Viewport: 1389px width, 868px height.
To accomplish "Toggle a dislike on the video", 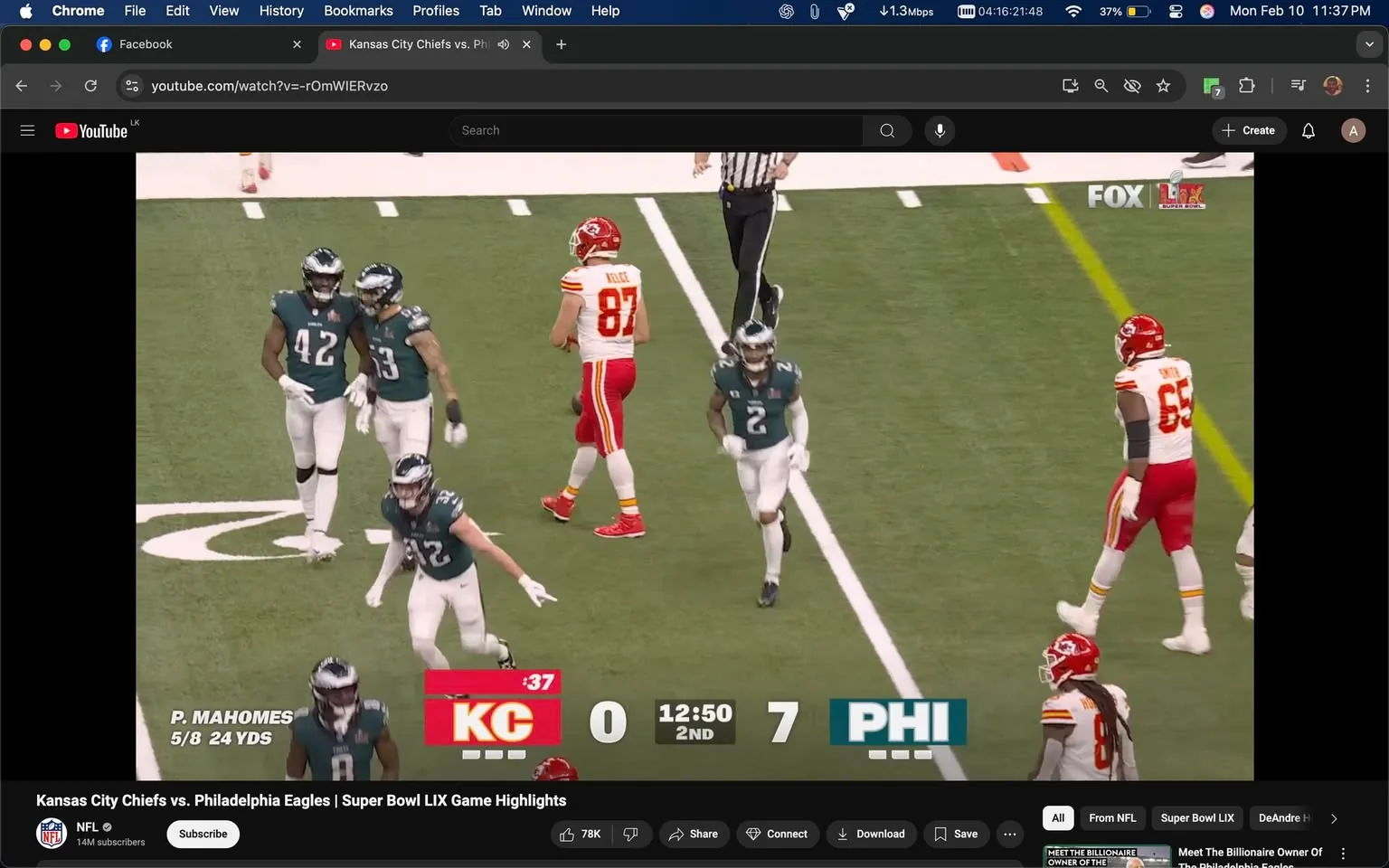I will point(631,834).
